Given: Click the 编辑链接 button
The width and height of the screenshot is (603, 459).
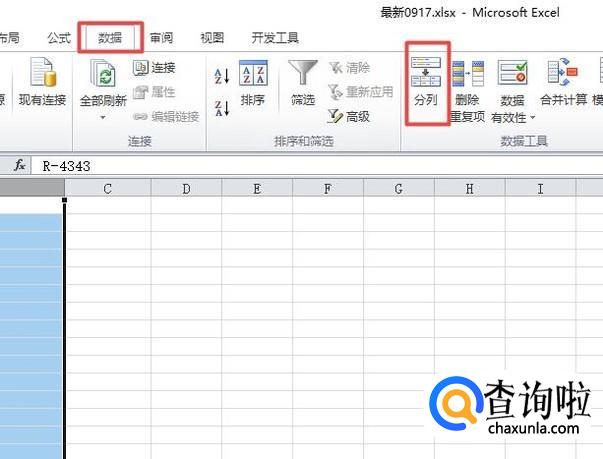Looking at the screenshot, I should pyautogui.click(x=166, y=116).
